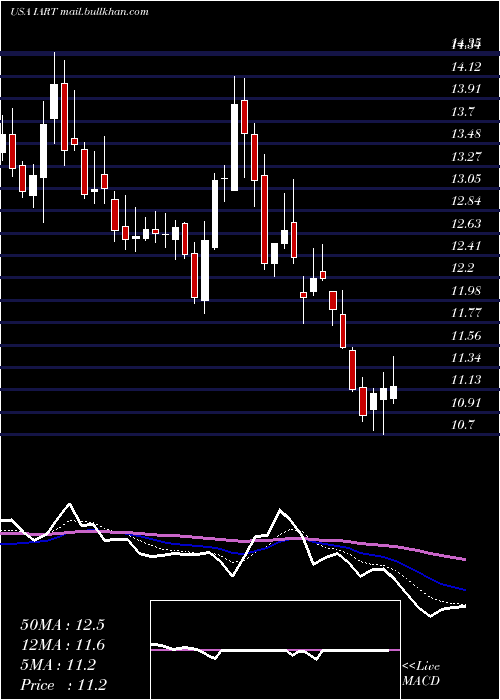Select the 13.27 price level label
Viewport: 500px width, 700px height.
coord(466,156)
